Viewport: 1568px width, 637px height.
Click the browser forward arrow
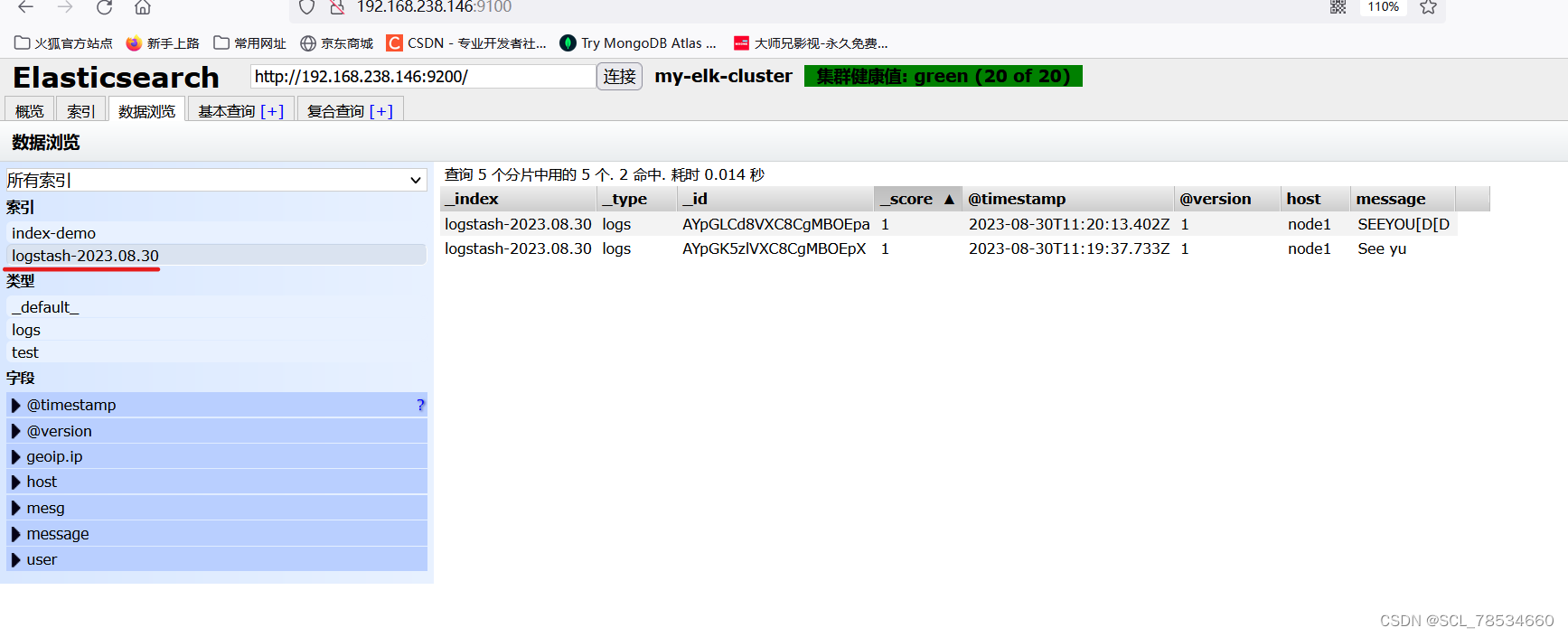pyautogui.click(x=64, y=7)
